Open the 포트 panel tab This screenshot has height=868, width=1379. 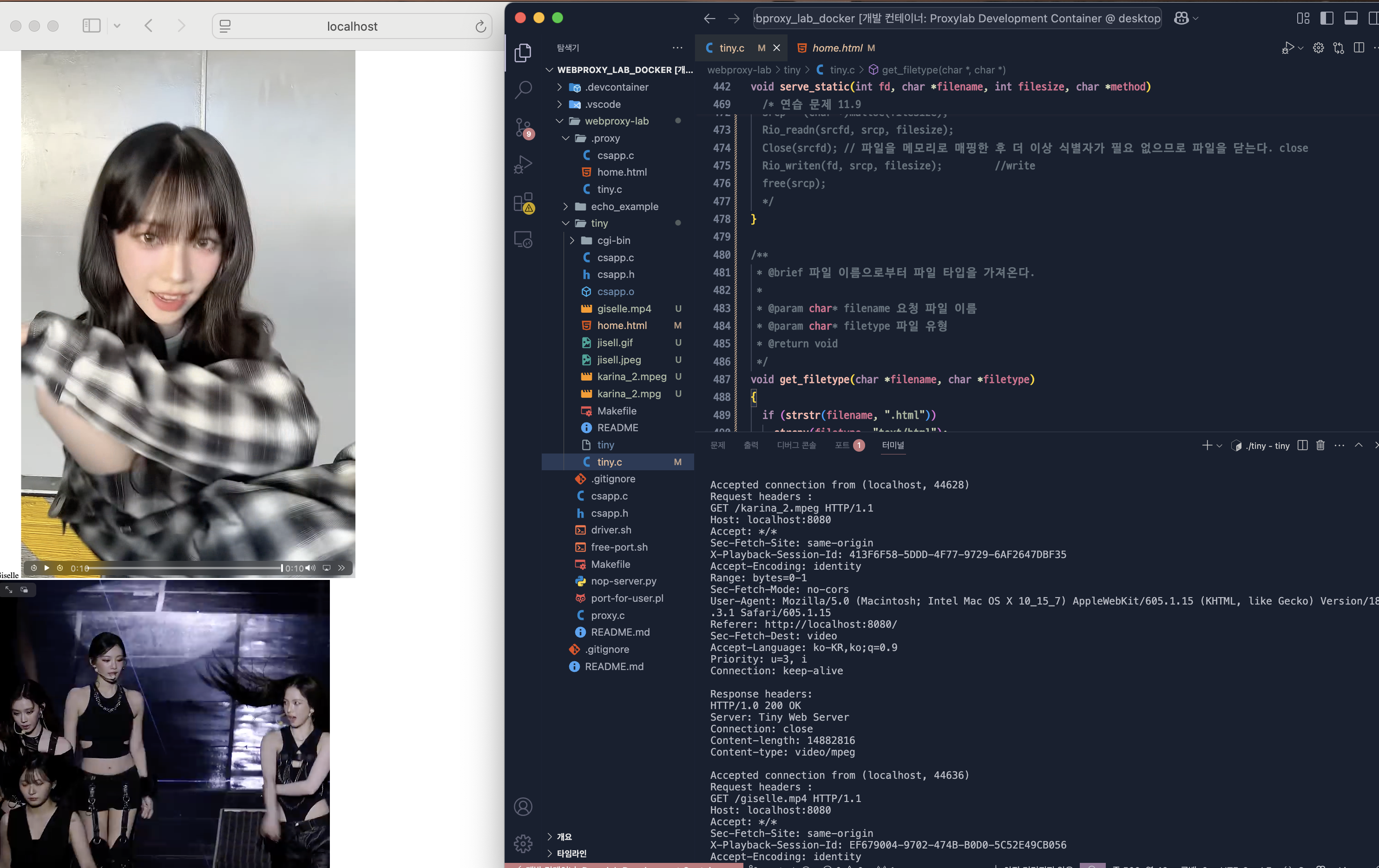tap(842, 446)
